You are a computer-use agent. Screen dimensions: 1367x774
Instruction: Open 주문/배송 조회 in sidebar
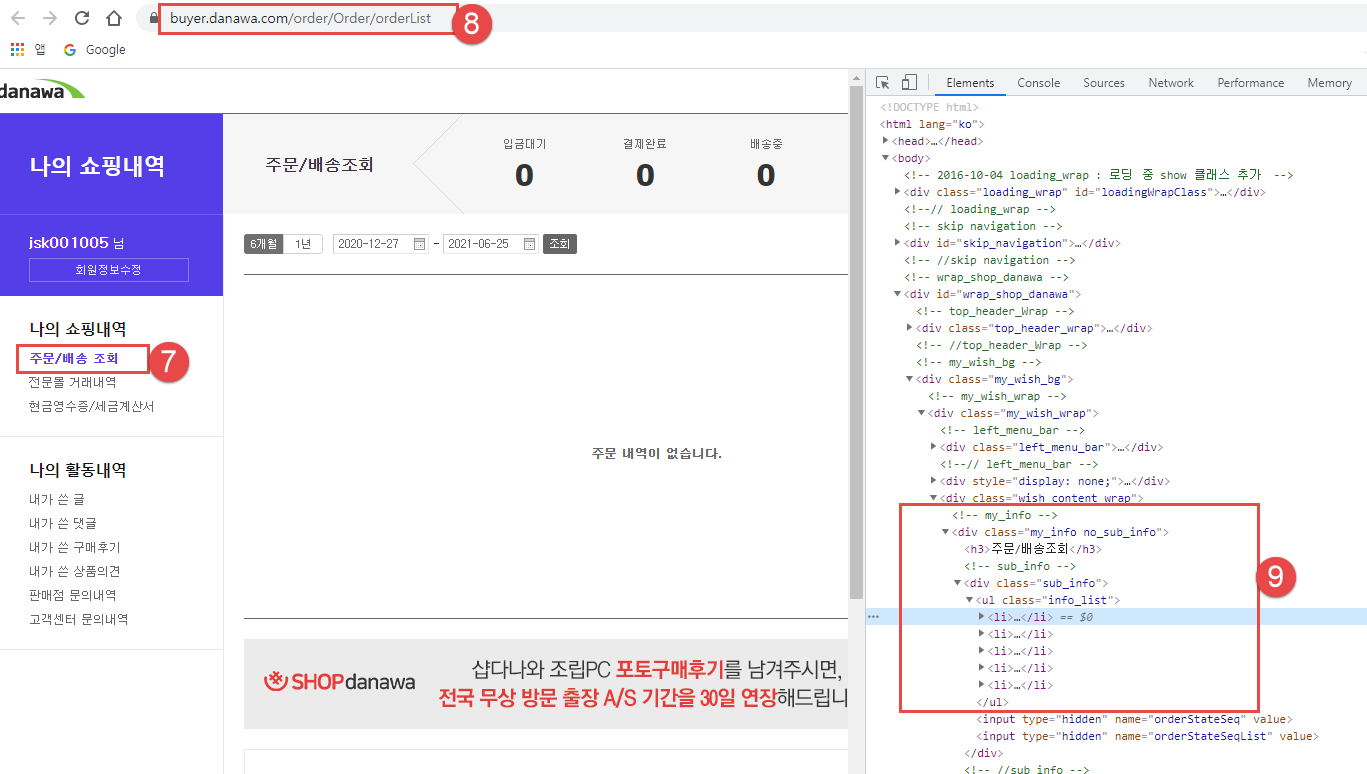tap(74, 358)
